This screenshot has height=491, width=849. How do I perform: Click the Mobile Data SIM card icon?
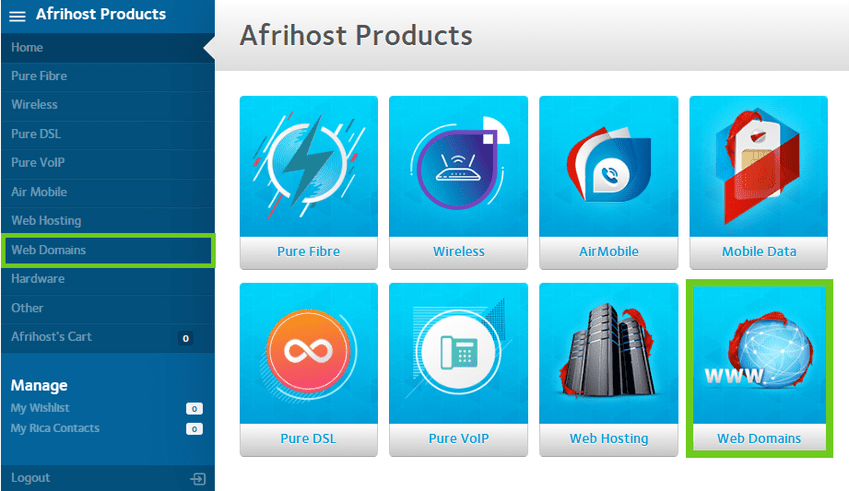click(x=758, y=166)
